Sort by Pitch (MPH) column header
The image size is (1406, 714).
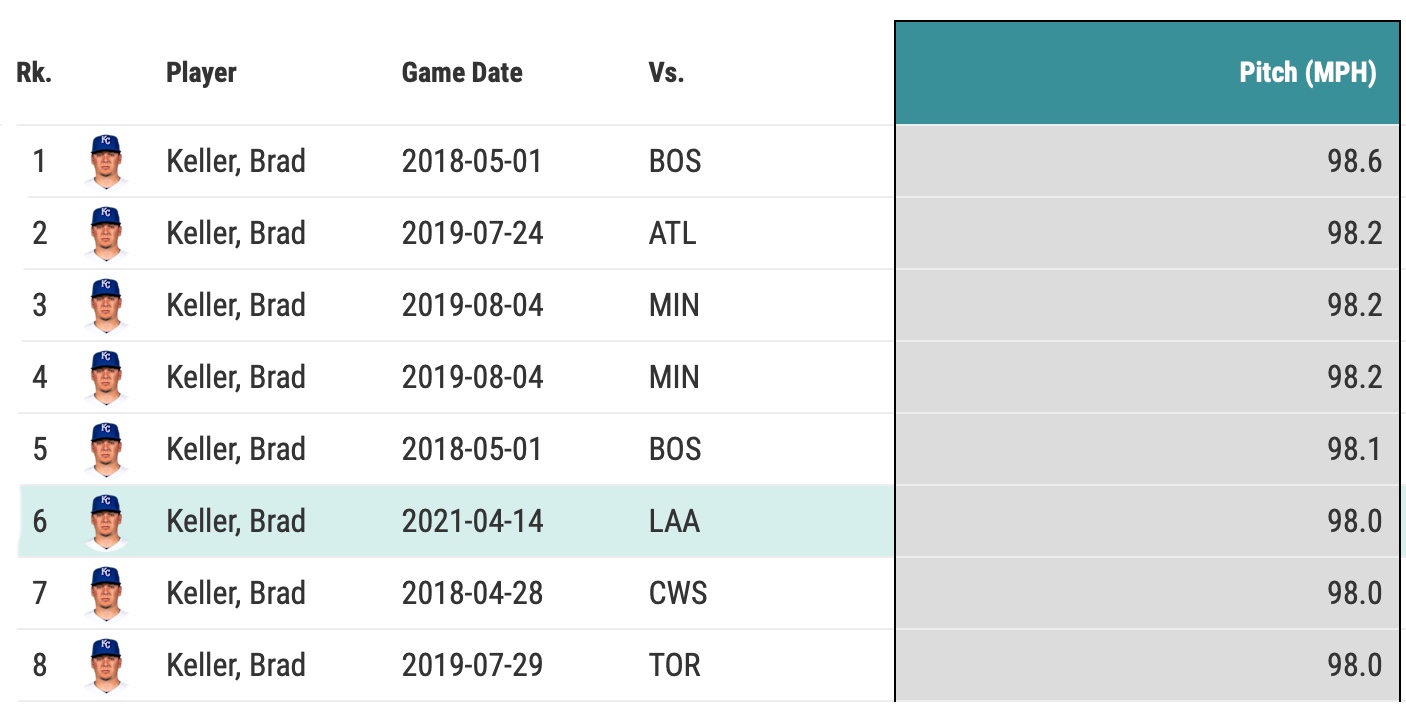tap(1307, 73)
